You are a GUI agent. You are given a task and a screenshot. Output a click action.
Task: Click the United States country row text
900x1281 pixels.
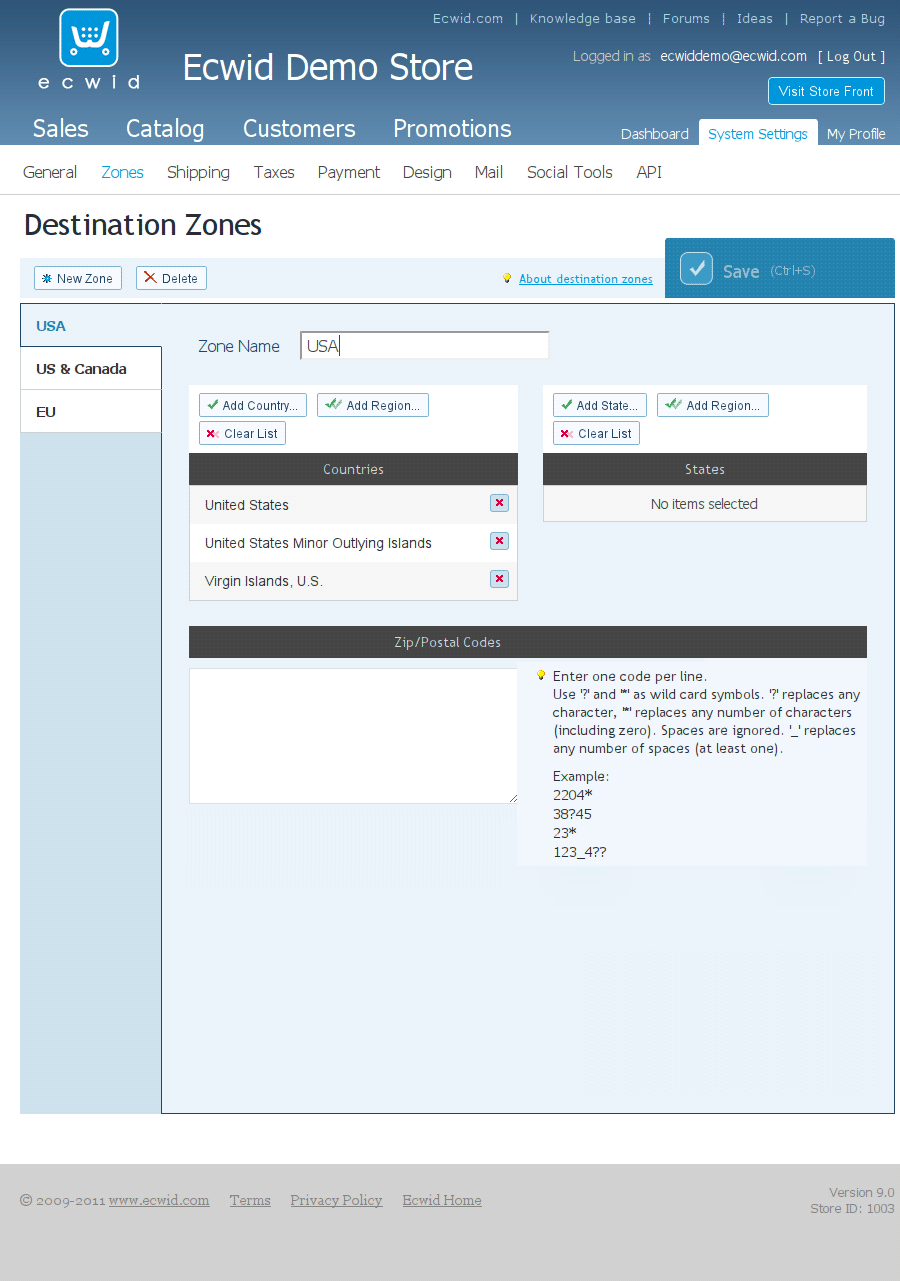tap(247, 505)
